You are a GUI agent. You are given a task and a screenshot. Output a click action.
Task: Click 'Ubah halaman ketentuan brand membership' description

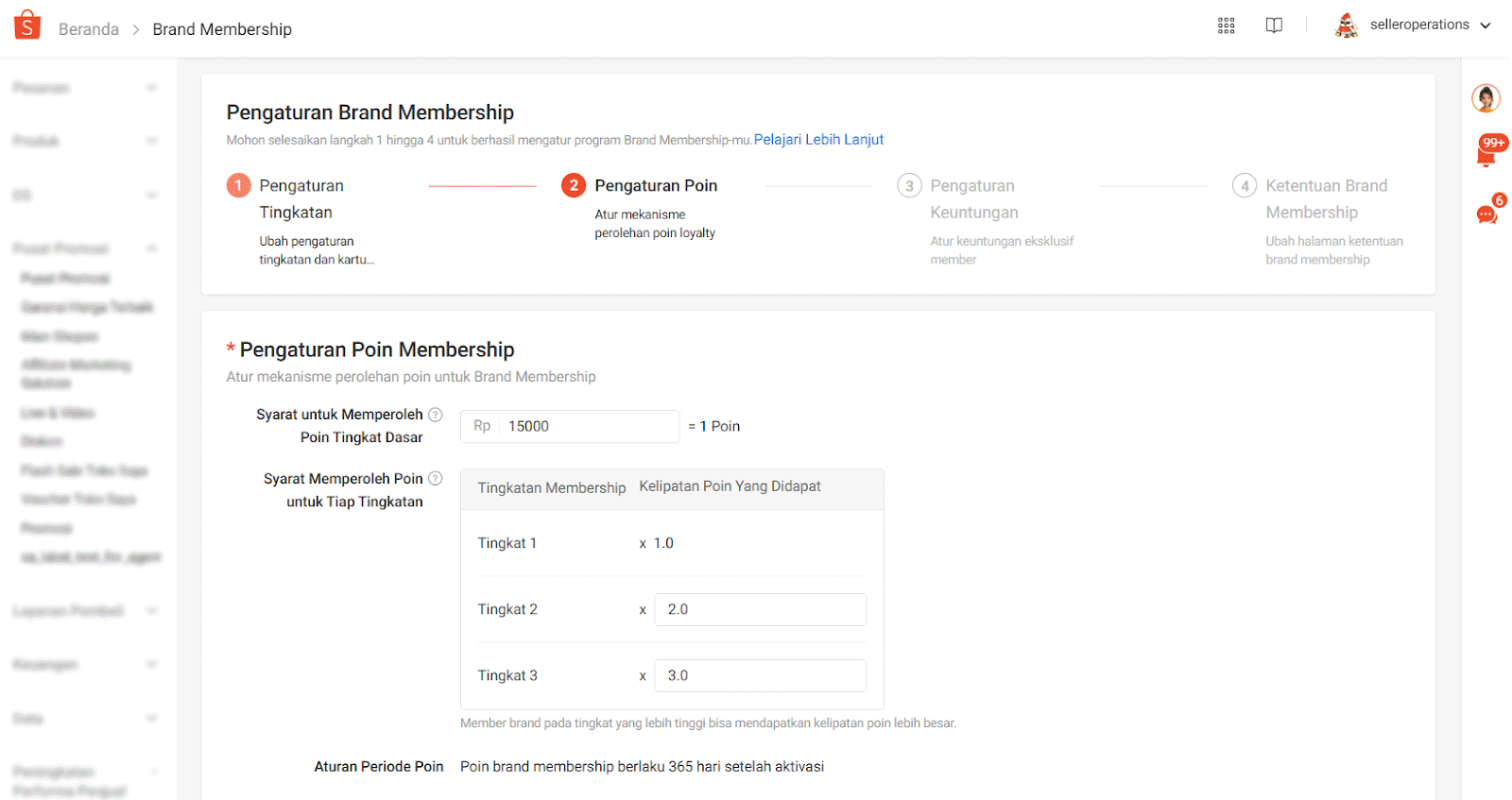pyautogui.click(x=1334, y=250)
